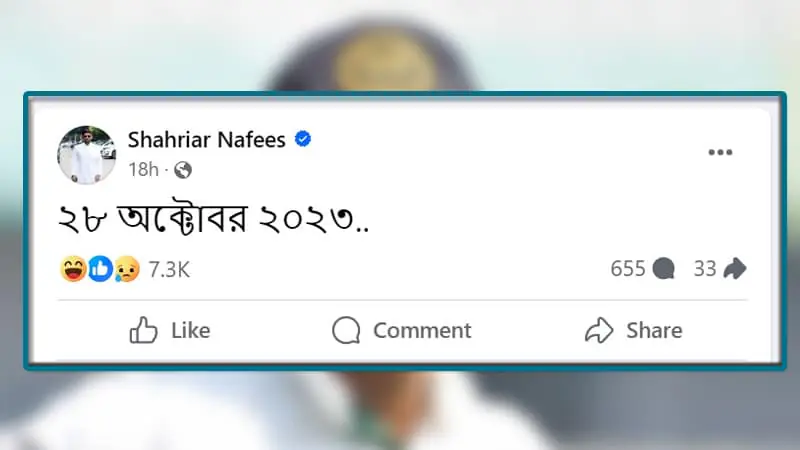
Task: Click the thumbs-up icon in the action bar
Action: point(144,330)
